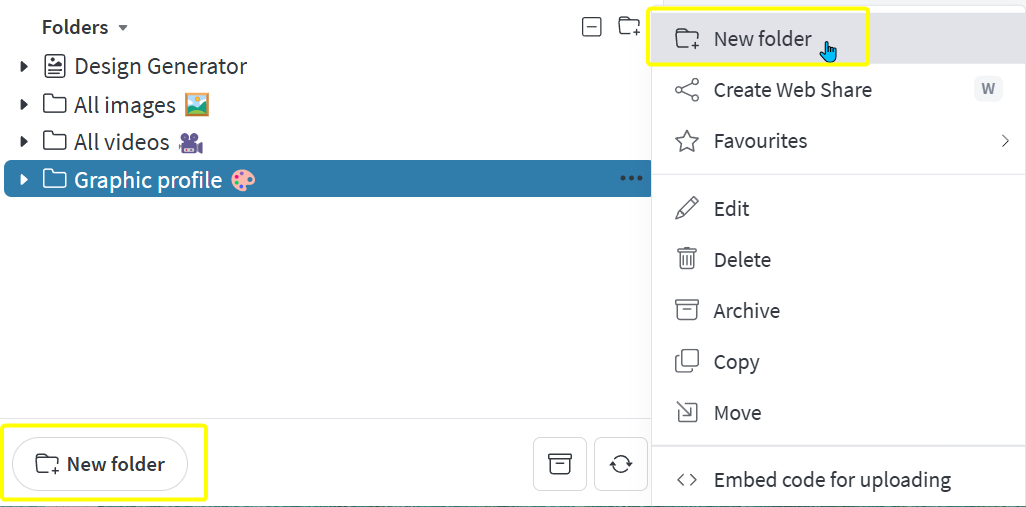Image resolution: width=1026 pixels, height=507 pixels.
Task: Click the refresh folders icon button
Action: coord(620,464)
